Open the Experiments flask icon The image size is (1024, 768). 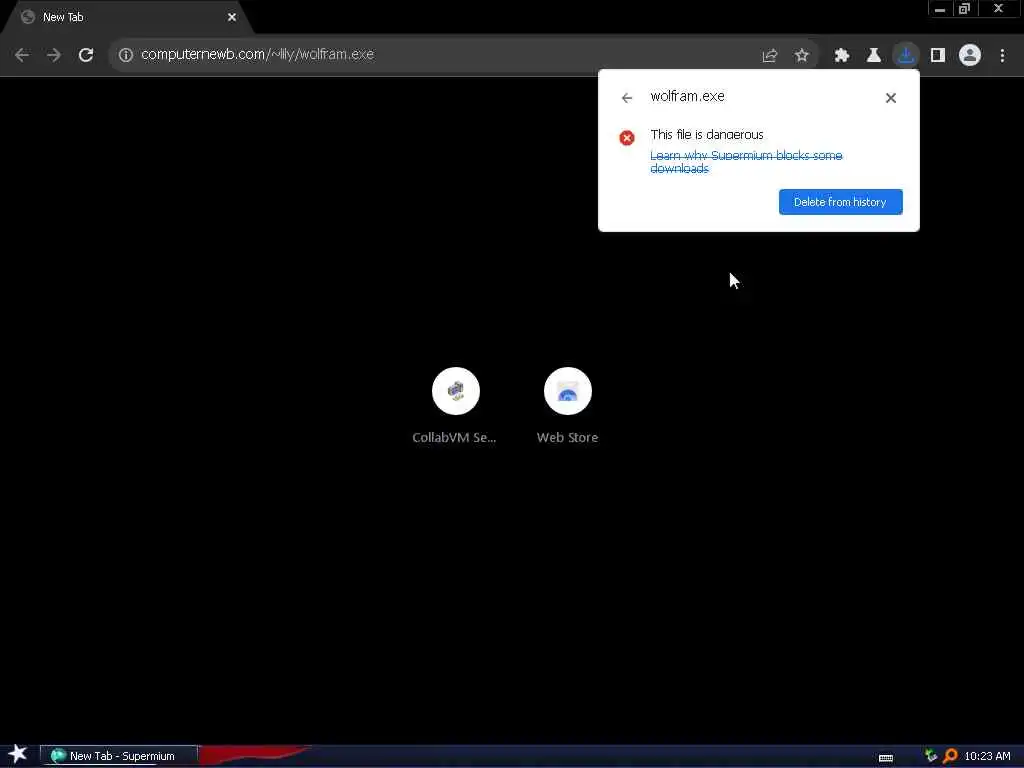point(873,56)
